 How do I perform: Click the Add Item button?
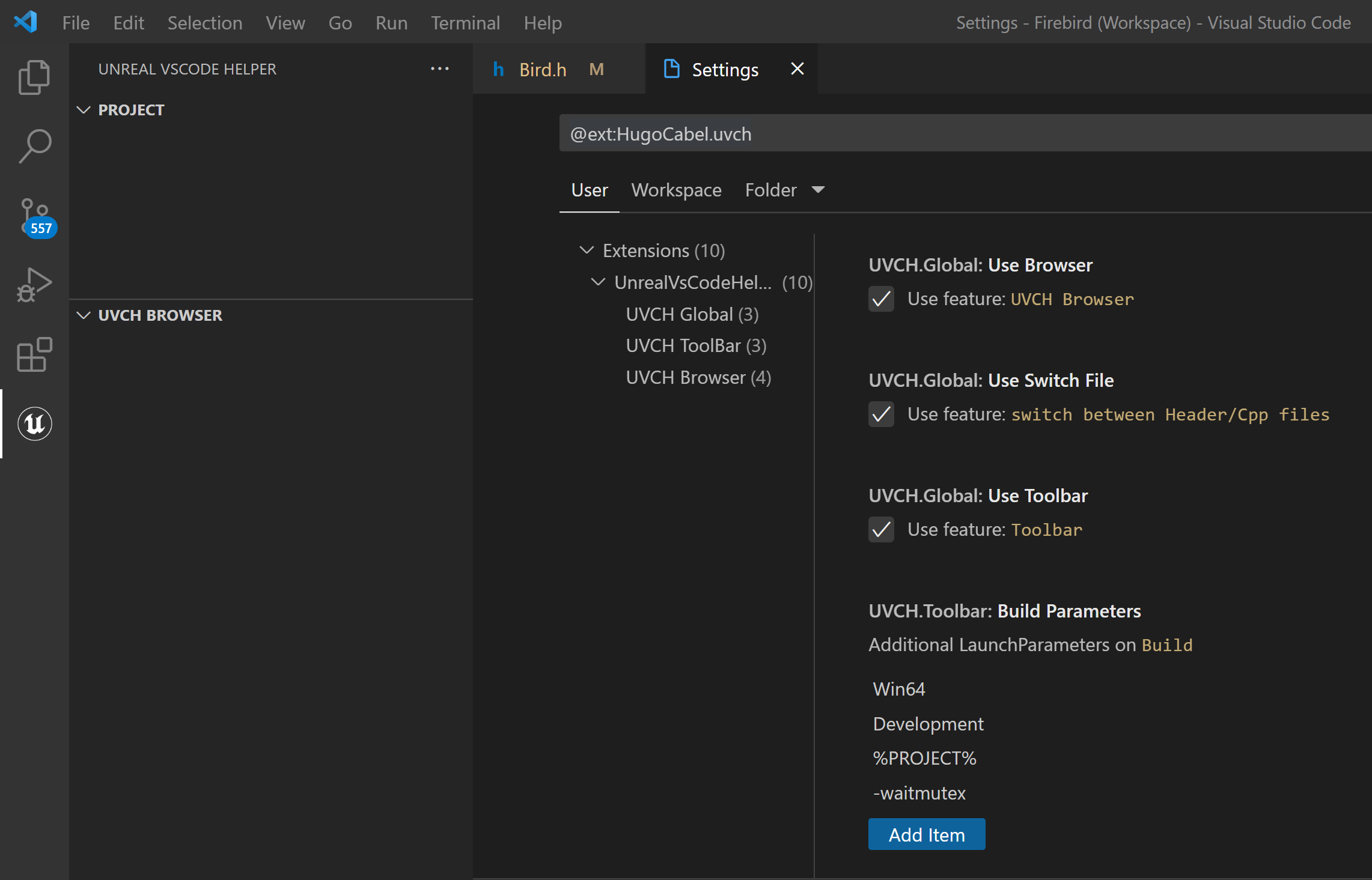coord(927,834)
